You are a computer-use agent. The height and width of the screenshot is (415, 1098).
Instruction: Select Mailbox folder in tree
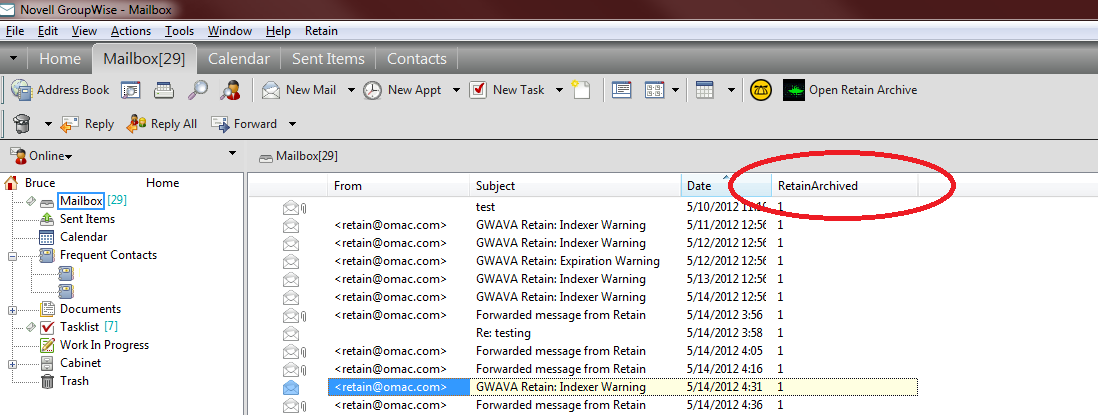click(x=81, y=201)
